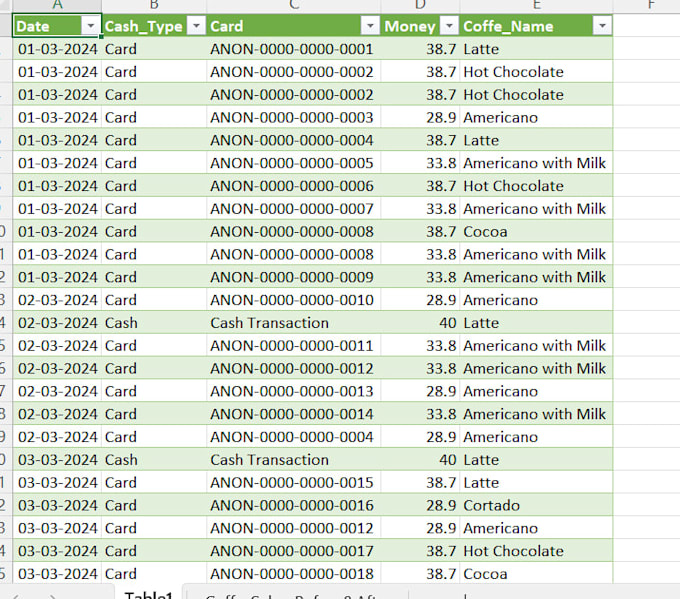Click Cocoa cell in ANON-0000-0000-0018 row

[x=536, y=574]
